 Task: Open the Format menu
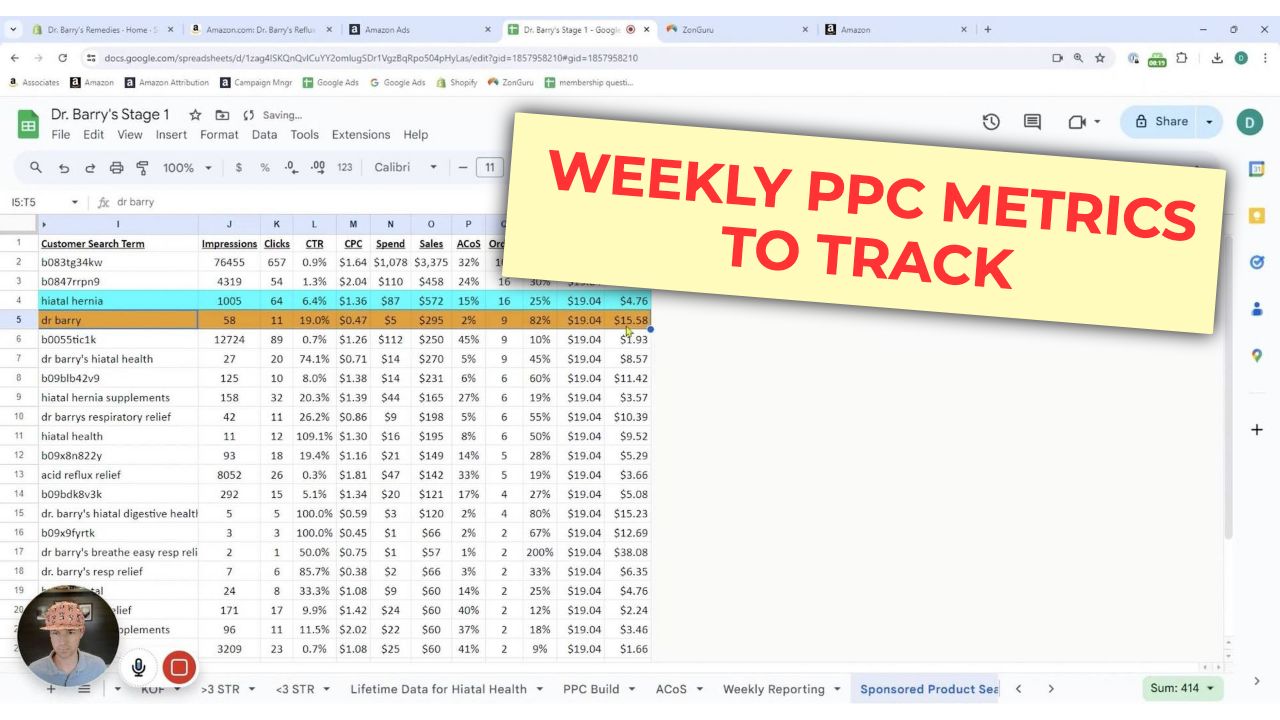pyautogui.click(x=219, y=135)
